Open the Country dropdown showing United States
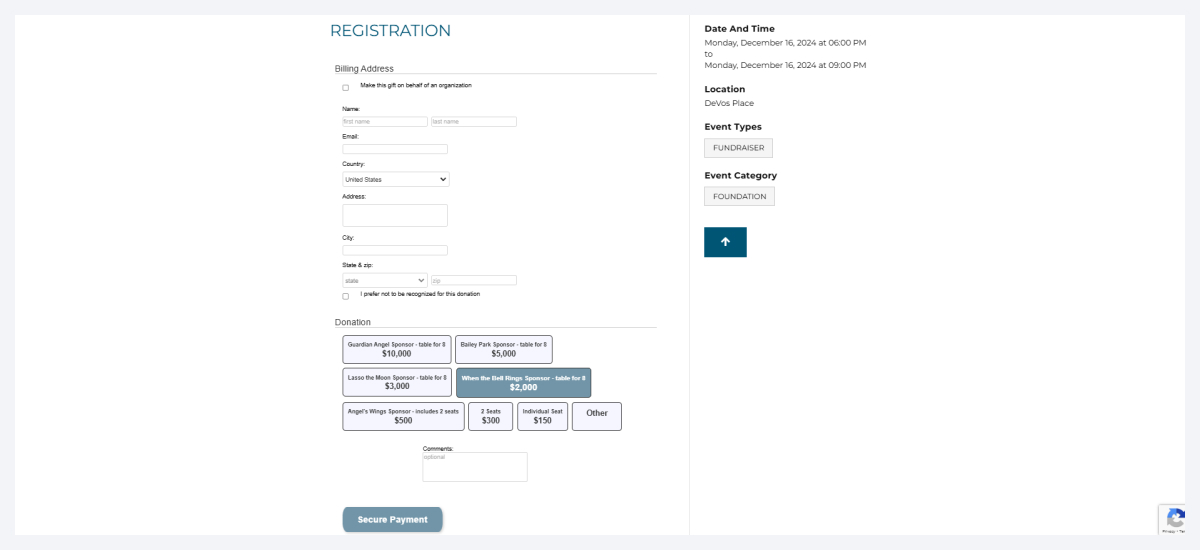Image resolution: width=1200 pixels, height=550 pixels. [x=396, y=179]
